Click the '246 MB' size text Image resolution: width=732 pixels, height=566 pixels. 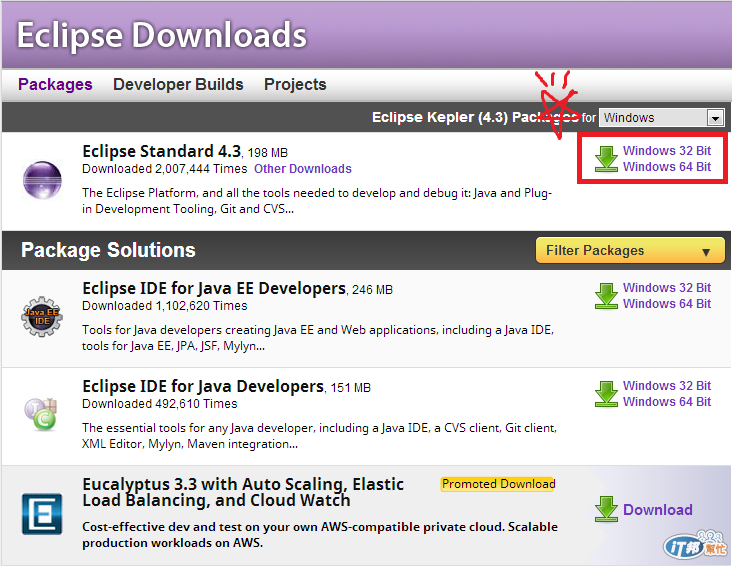[x=373, y=290]
